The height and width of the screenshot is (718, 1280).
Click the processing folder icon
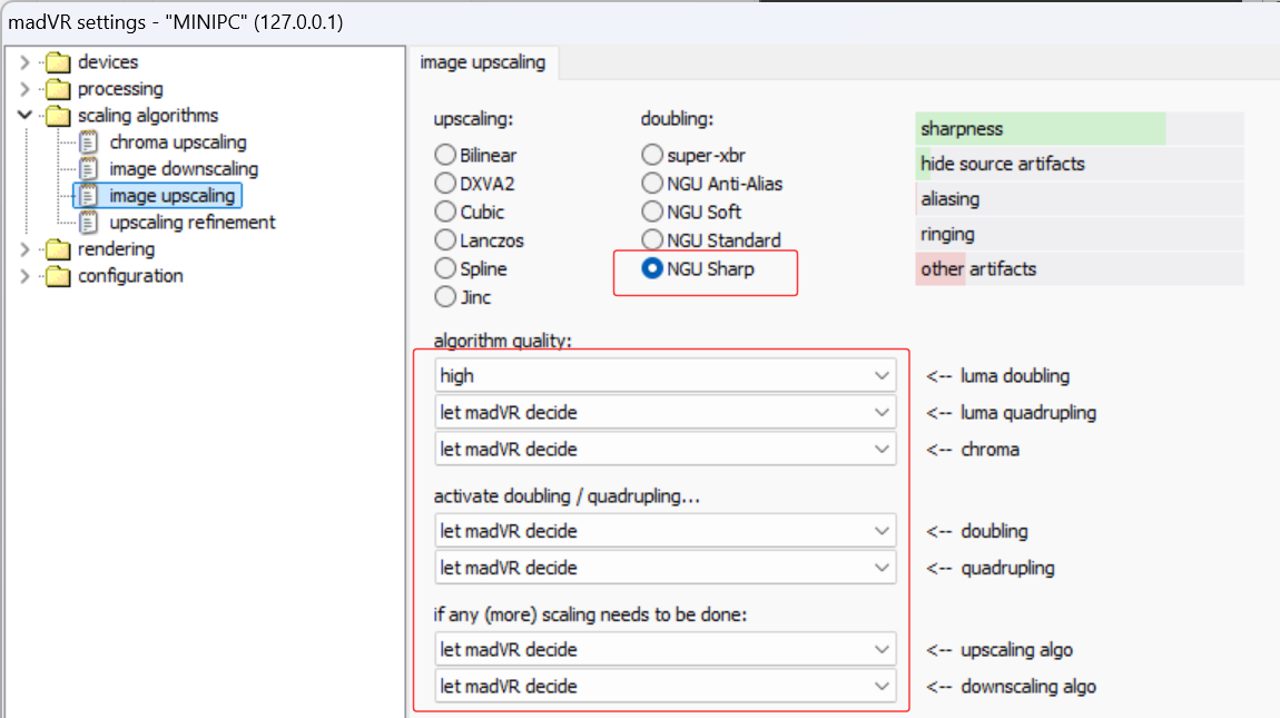pos(58,89)
